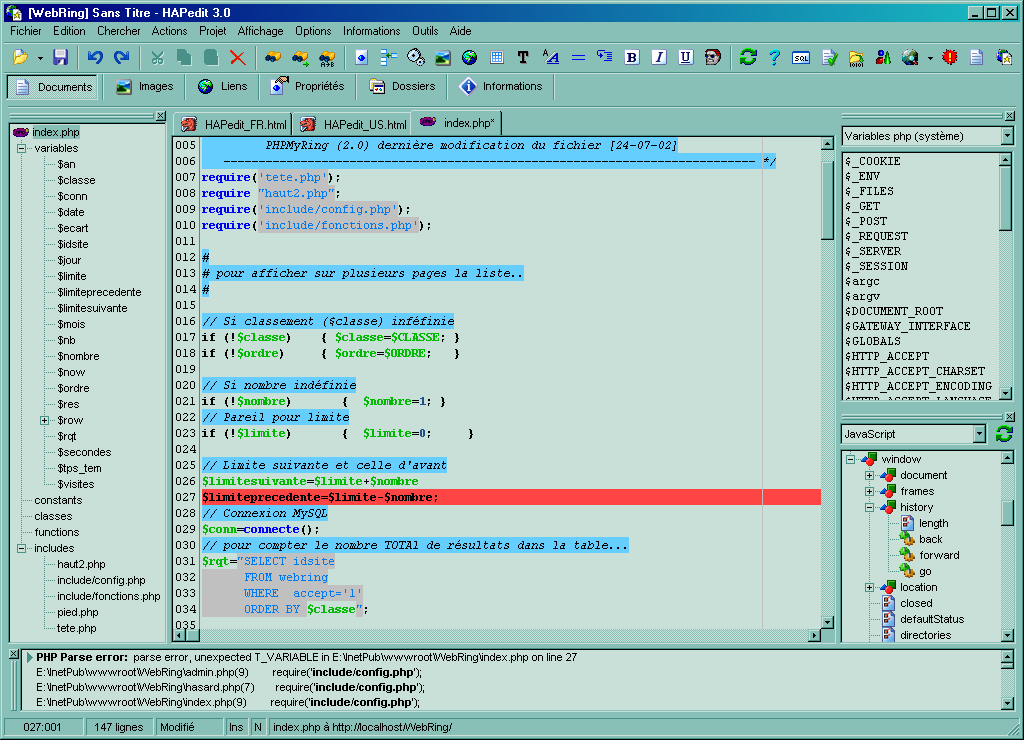Click the editor vertical scrollbar thumb
Viewport: 1024px width, 740px height.
tap(827, 201)
